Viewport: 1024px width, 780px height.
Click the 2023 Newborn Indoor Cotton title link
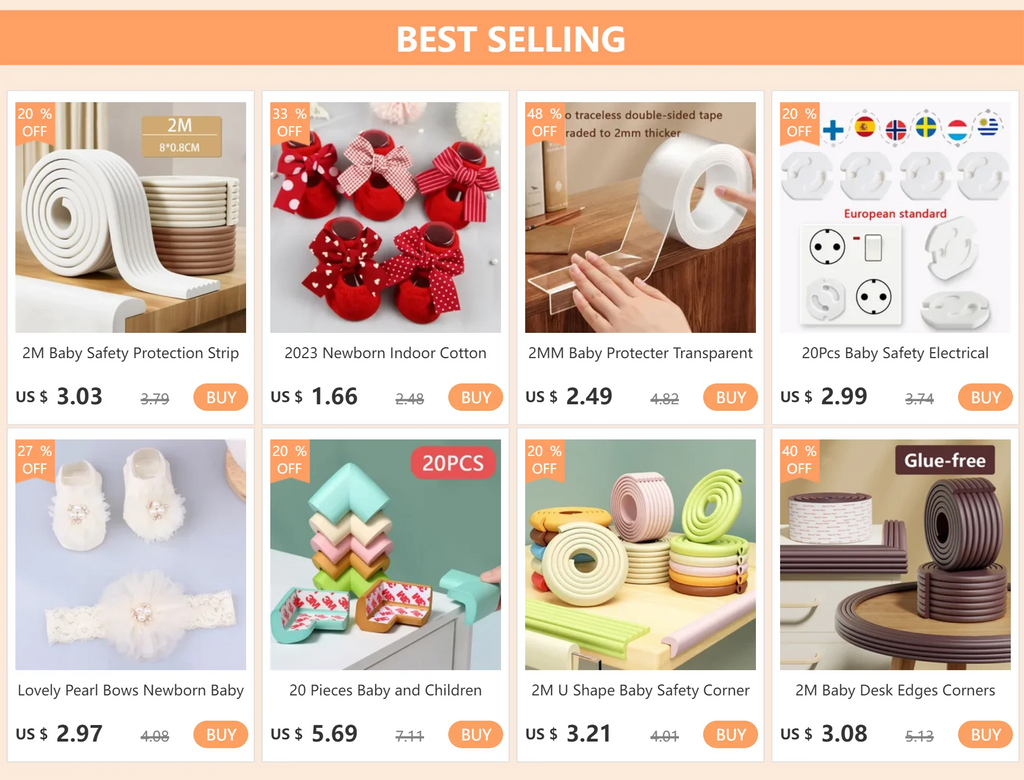tap(385, 353)
